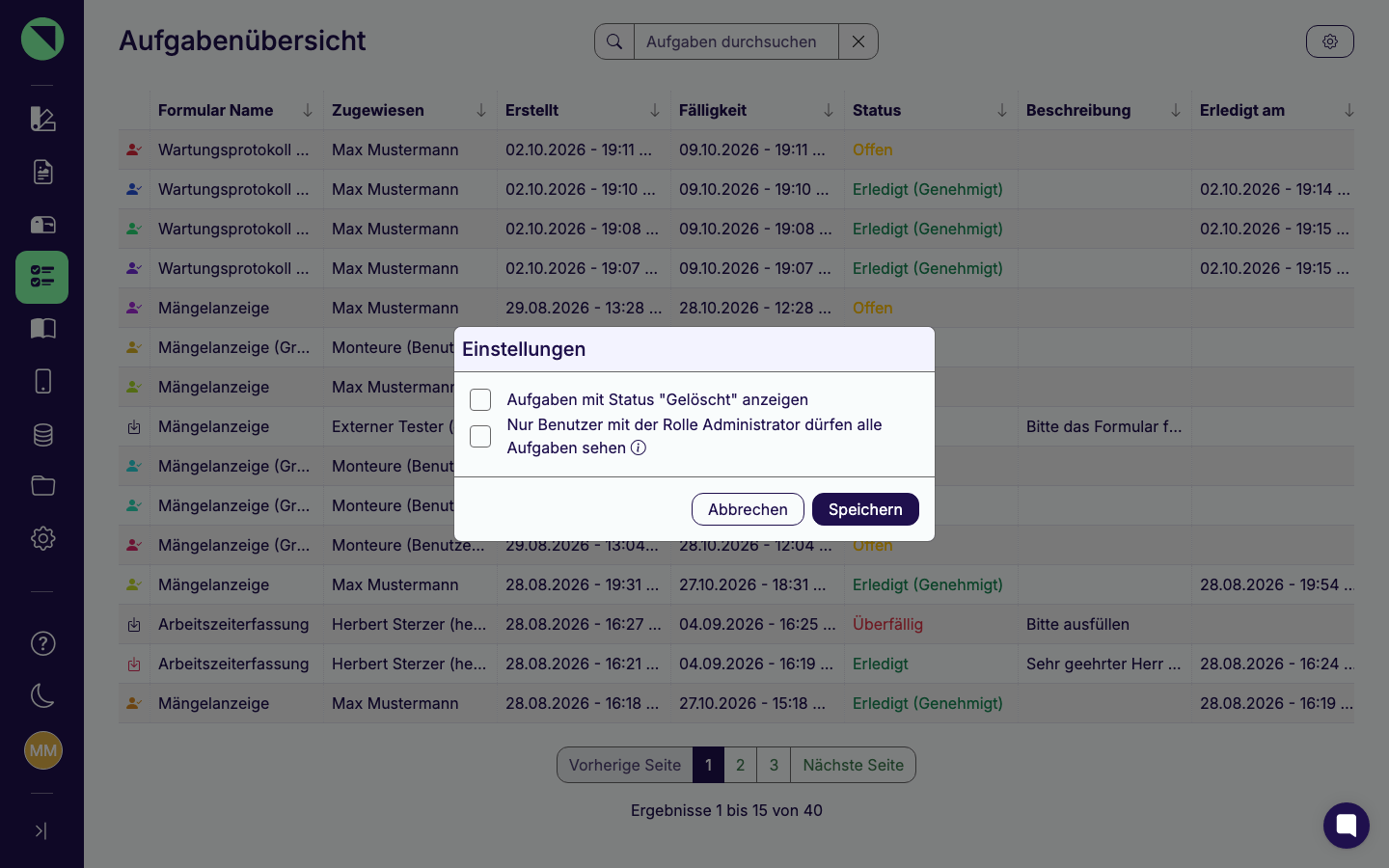This screenshot has width=1389, height=868.
Task: Open the chat bubble widget
Action: [x=1347, y=826]
